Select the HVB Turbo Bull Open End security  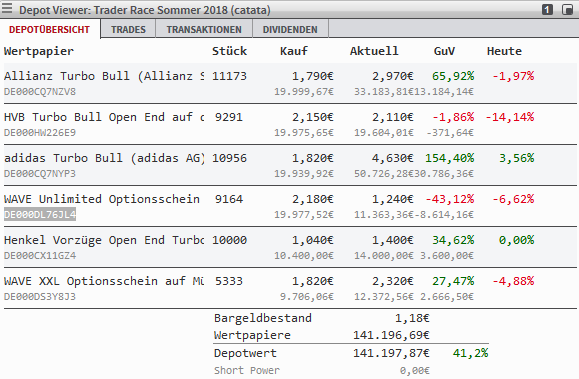click(x=104, y=117)
